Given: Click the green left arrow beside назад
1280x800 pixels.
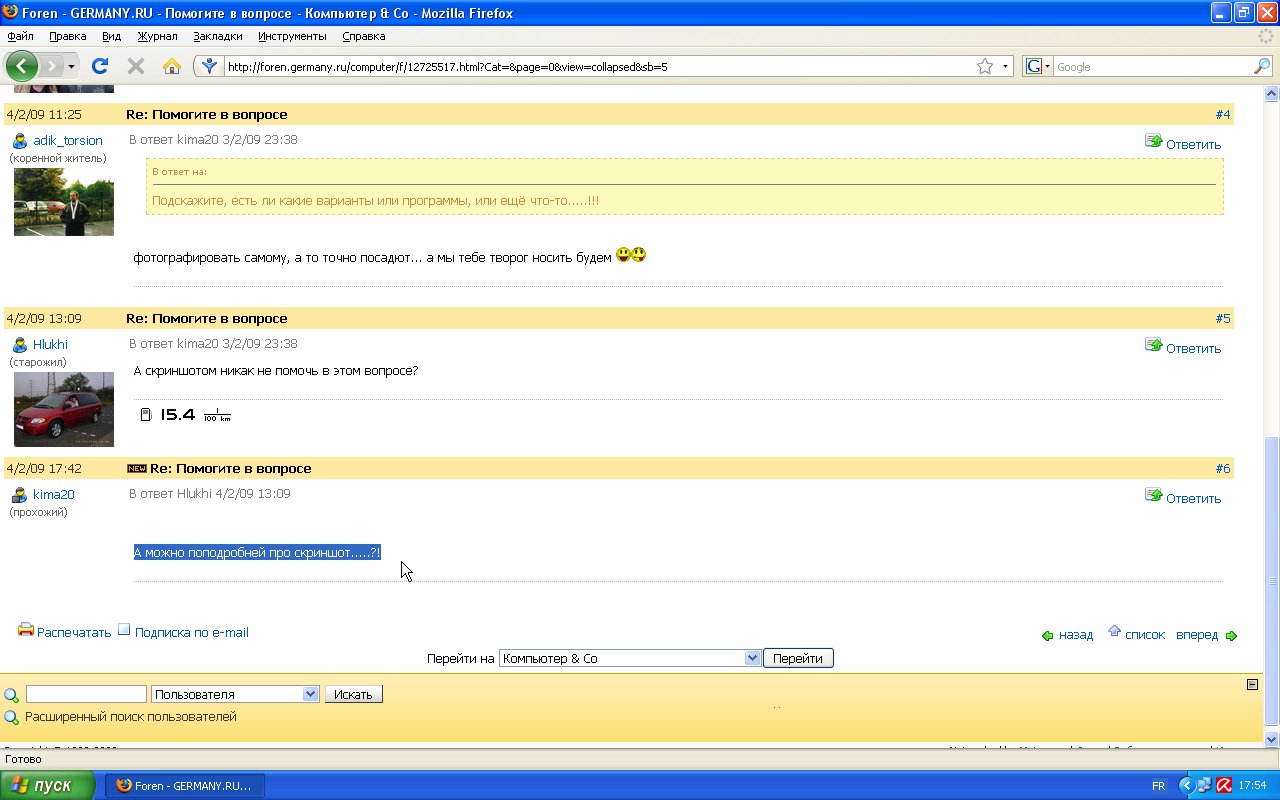Looking at the screenshot, I should [1048, 635].
